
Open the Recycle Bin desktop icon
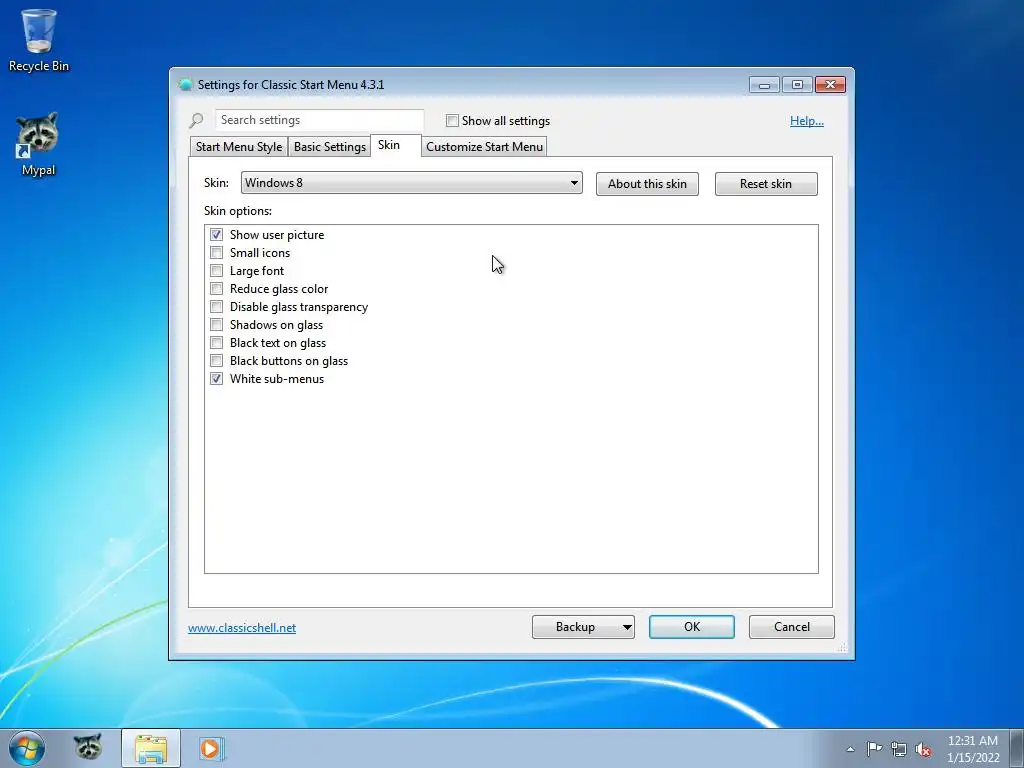click(39, 40)
